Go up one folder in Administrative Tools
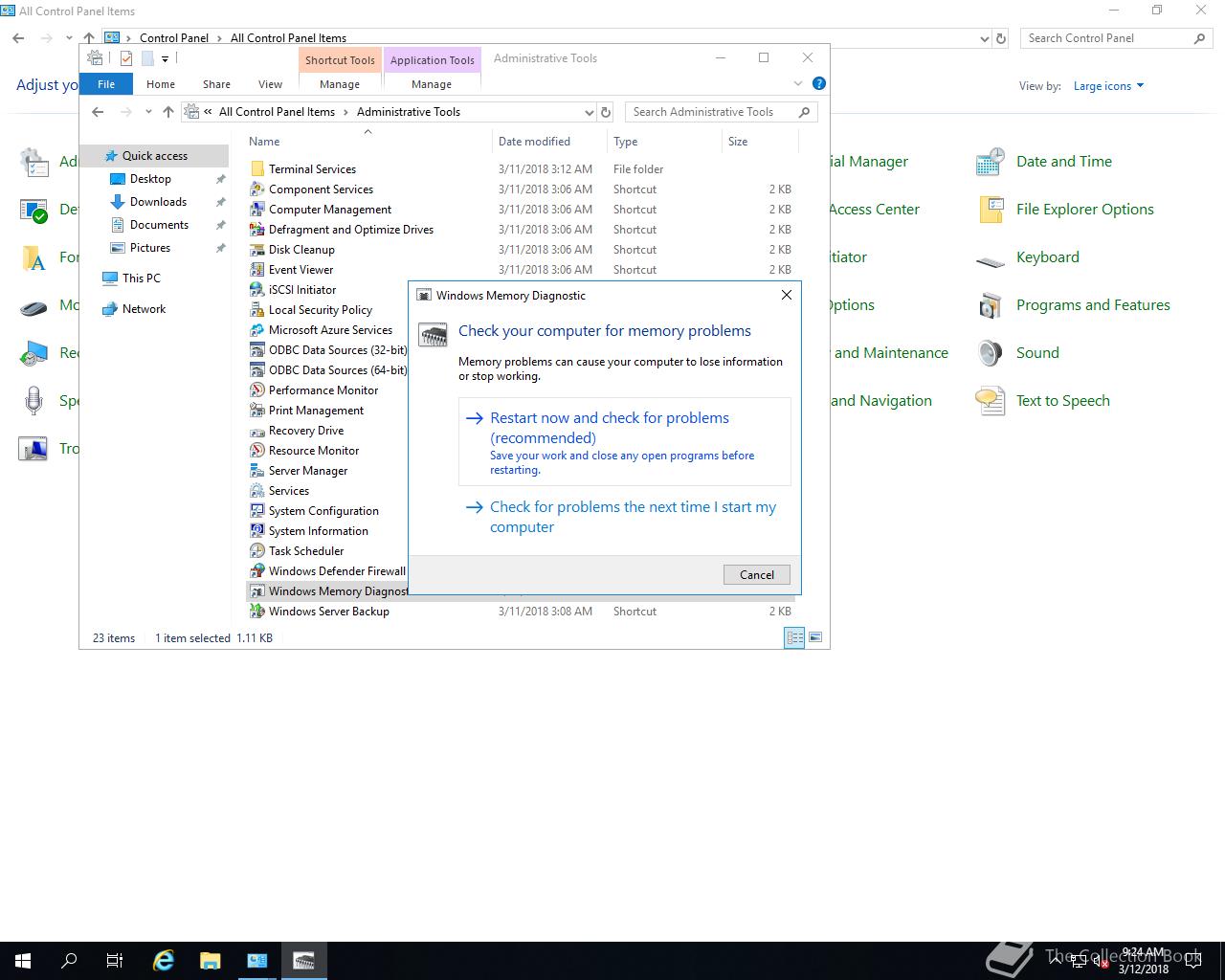Screen dimensions: 1225x980 pyautogui.click(x=168, y=112)
